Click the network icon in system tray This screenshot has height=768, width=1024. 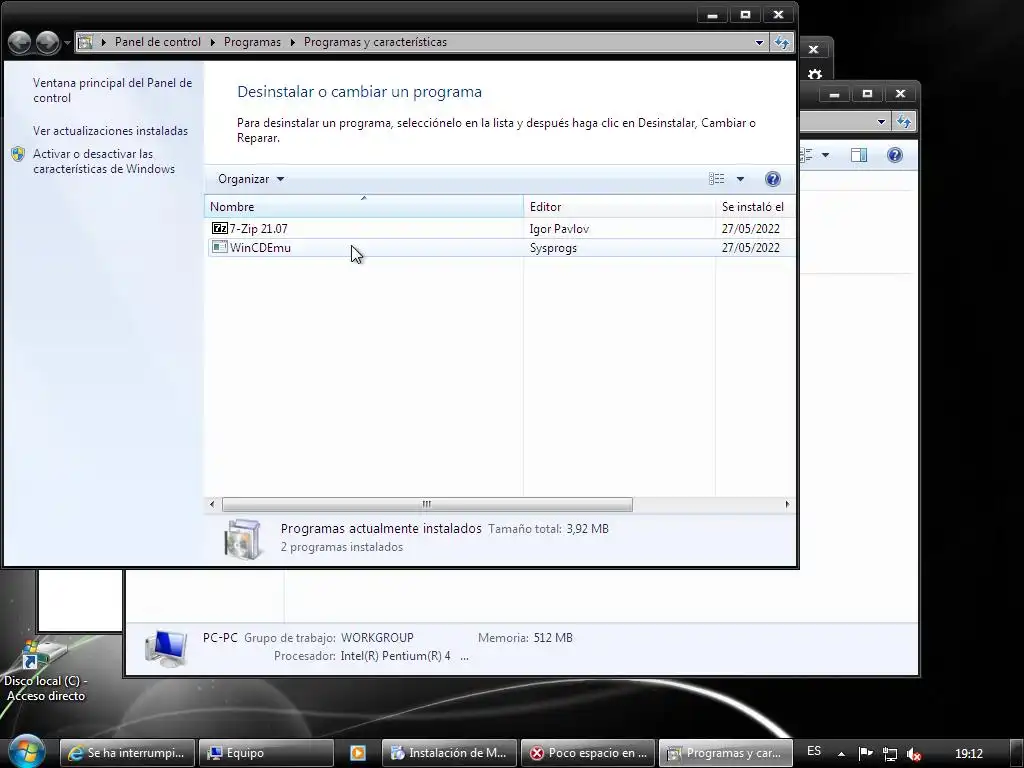[889, 754]
